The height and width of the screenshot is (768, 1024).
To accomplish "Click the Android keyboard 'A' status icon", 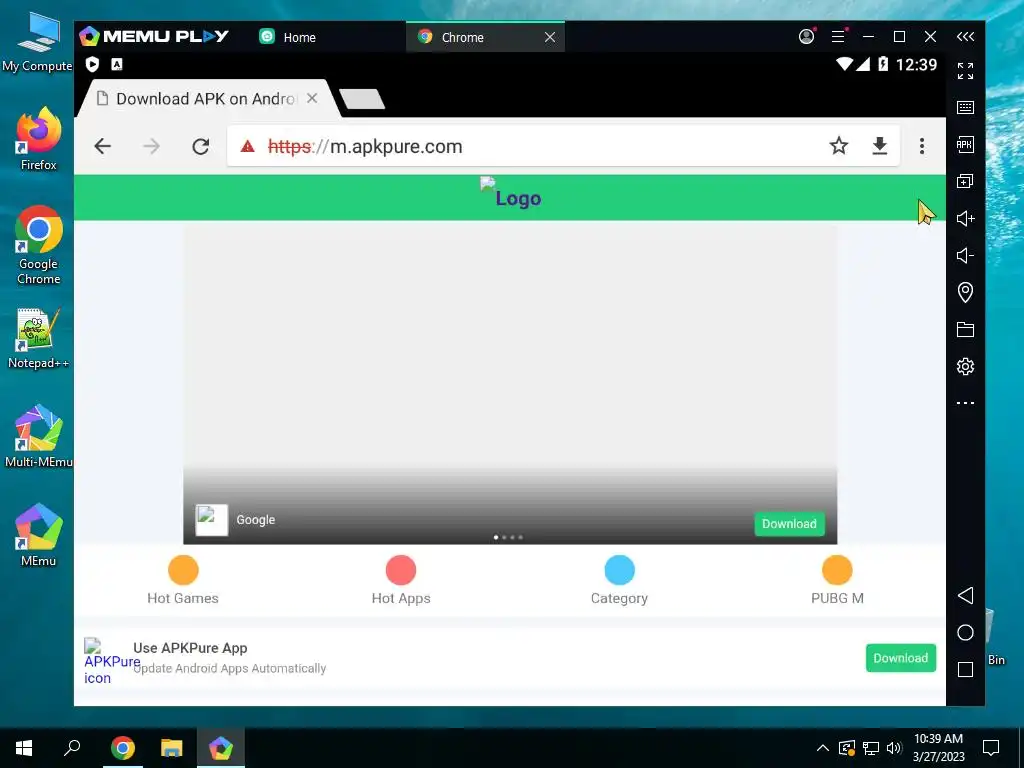I will (x=117, y=64).
